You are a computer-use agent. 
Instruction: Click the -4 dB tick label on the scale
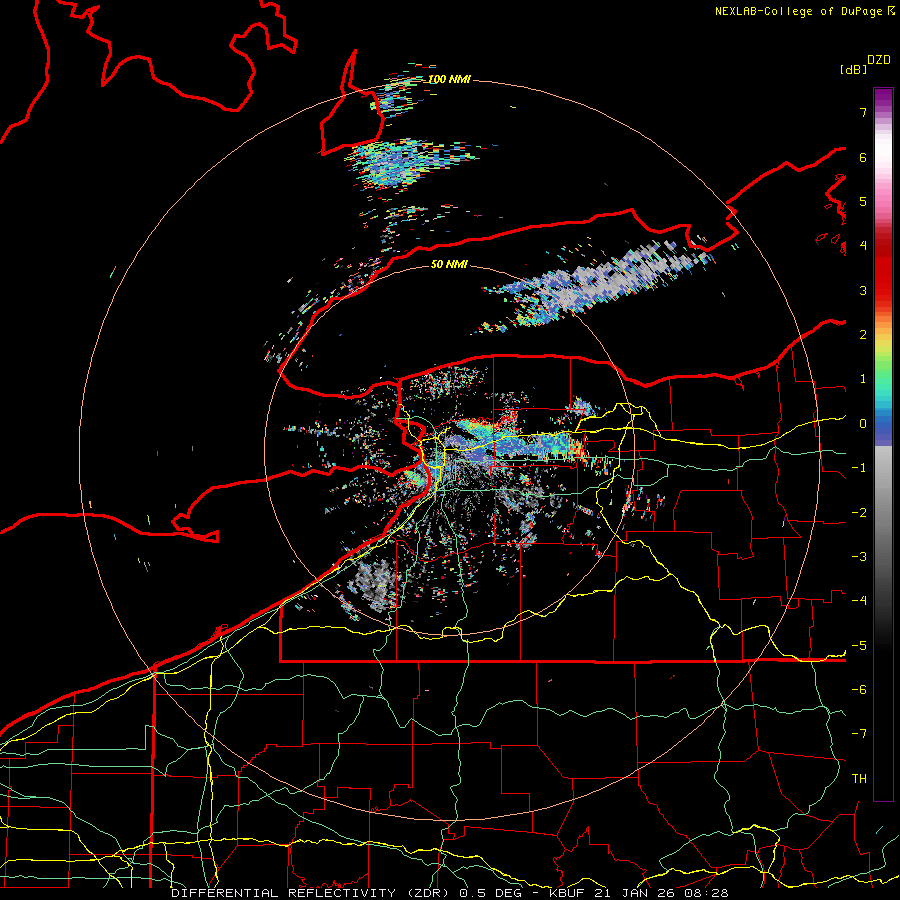pos(859,601)
